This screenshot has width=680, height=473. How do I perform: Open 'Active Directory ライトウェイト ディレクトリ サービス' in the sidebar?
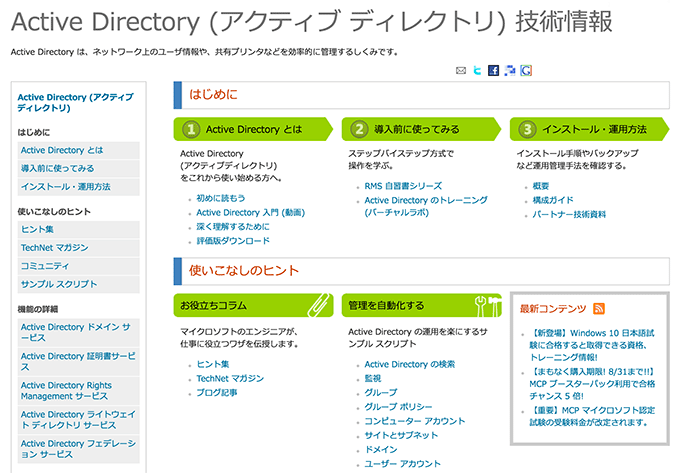coord(79,420)
